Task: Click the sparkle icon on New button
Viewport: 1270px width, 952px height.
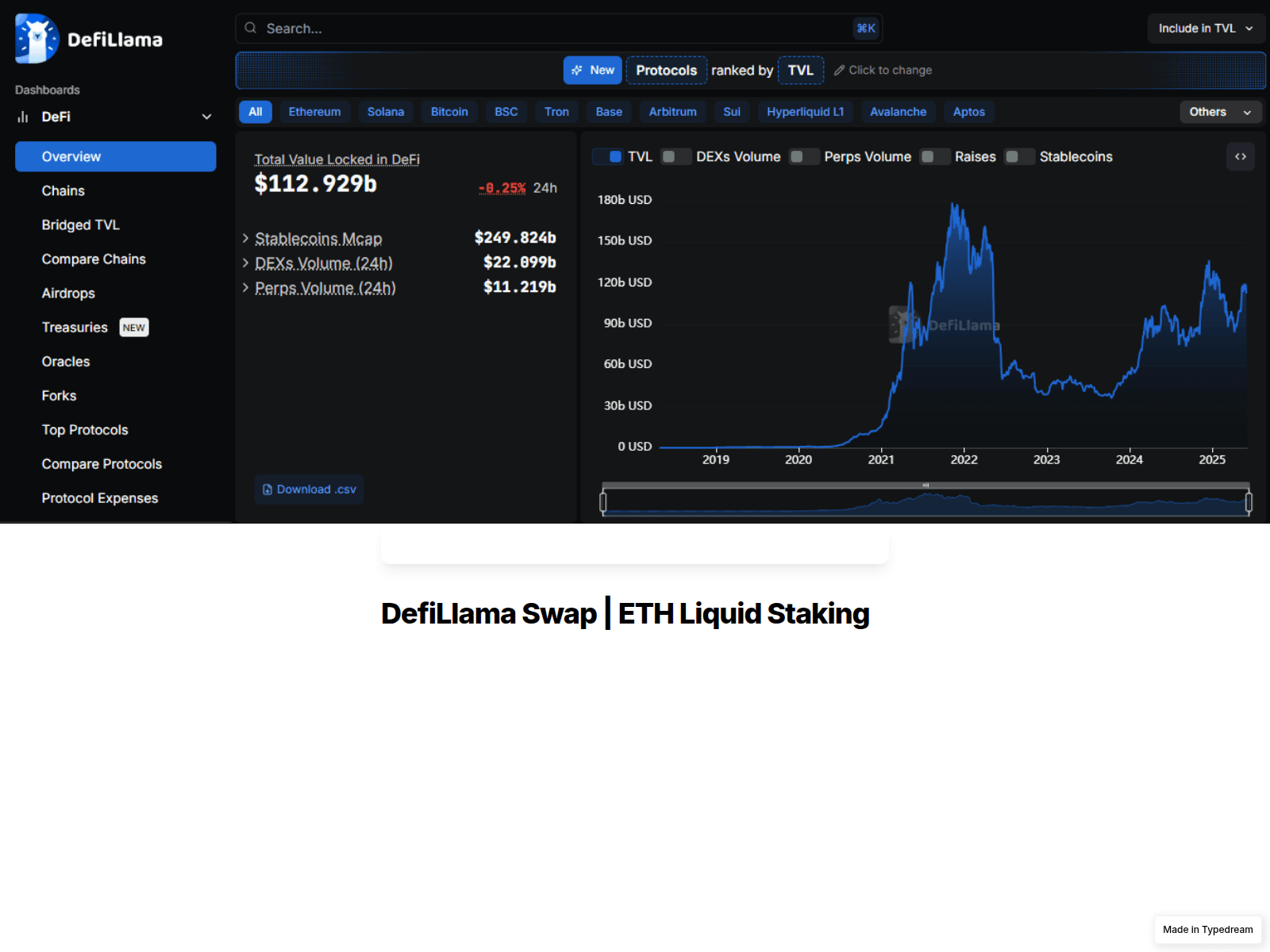Action: click(x=577, y=70)
